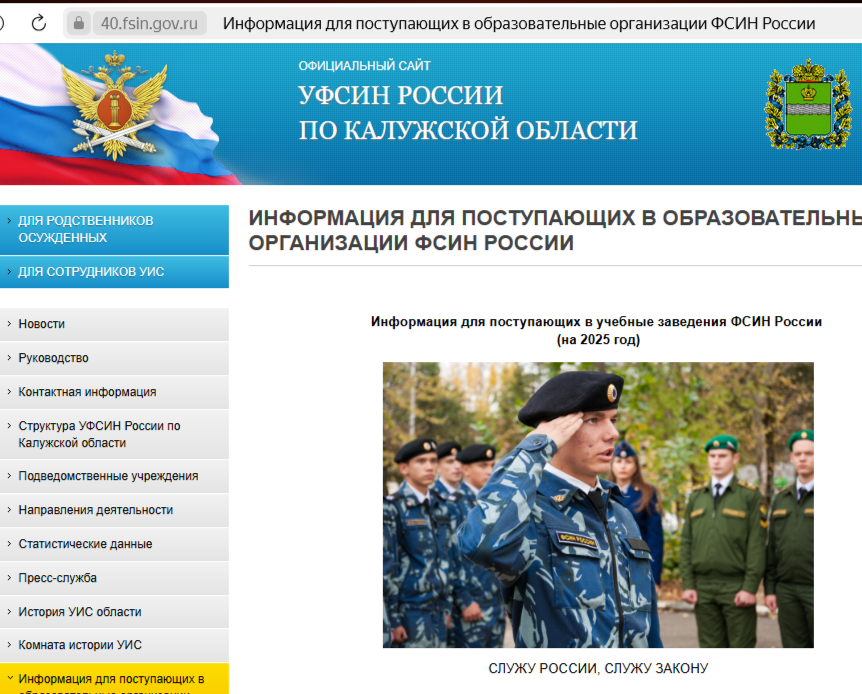862x694 pixels.
Task: Click the page heading ИНФОРМАЦИЯ ДЛЯ ПОСТУПАЮЩИХ
Action: pyautogui.click(x=555, y=230)
